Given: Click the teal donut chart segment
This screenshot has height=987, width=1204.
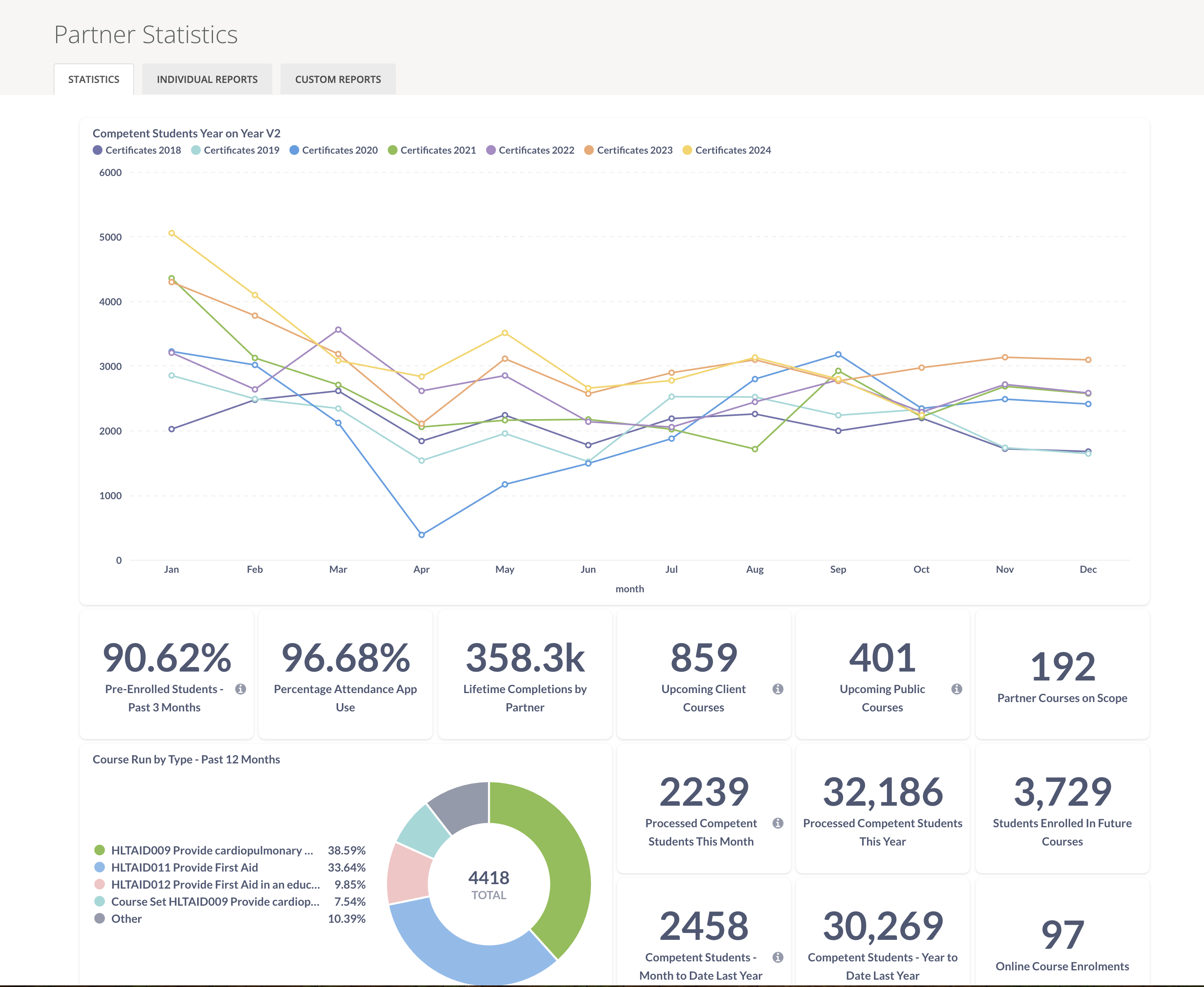Looking at the screenshot, I should pos(424,831).
